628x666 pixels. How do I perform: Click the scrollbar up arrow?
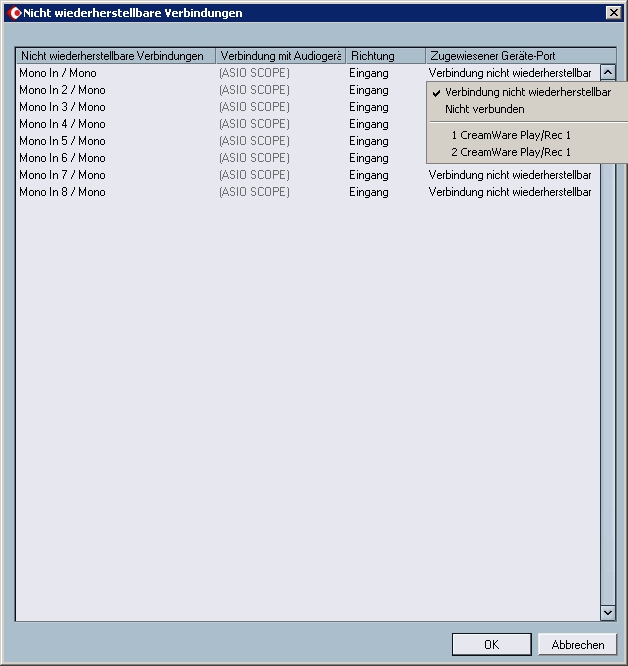coord(608,72)
